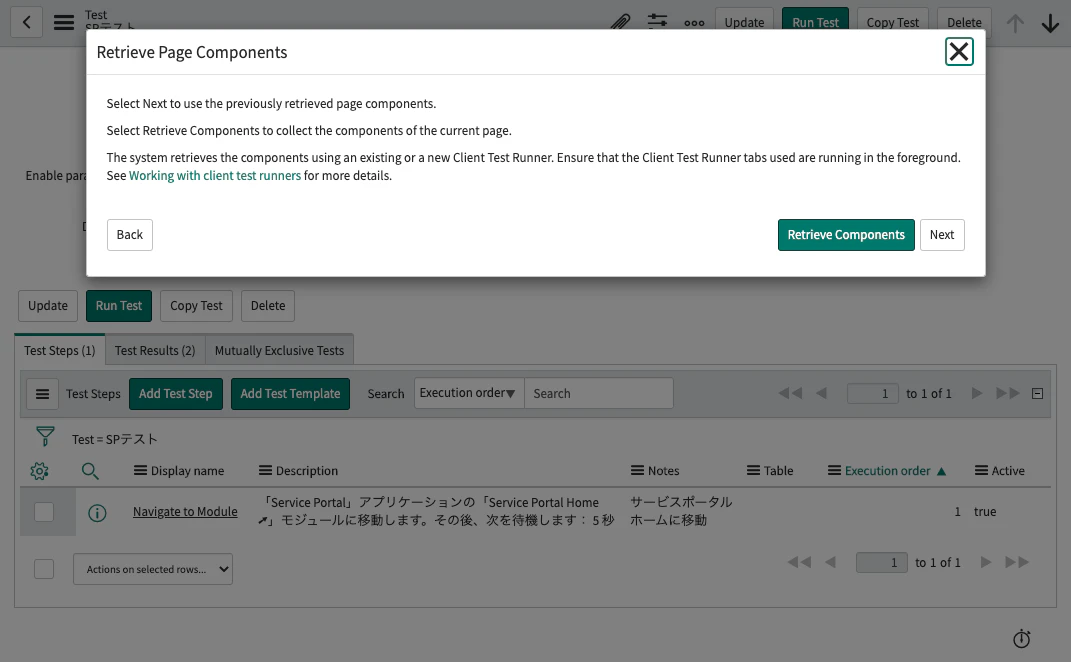Click the bottom Delete button
Image resolution: width=1071 pixels, height=662 pixels.
pos(268,305)
